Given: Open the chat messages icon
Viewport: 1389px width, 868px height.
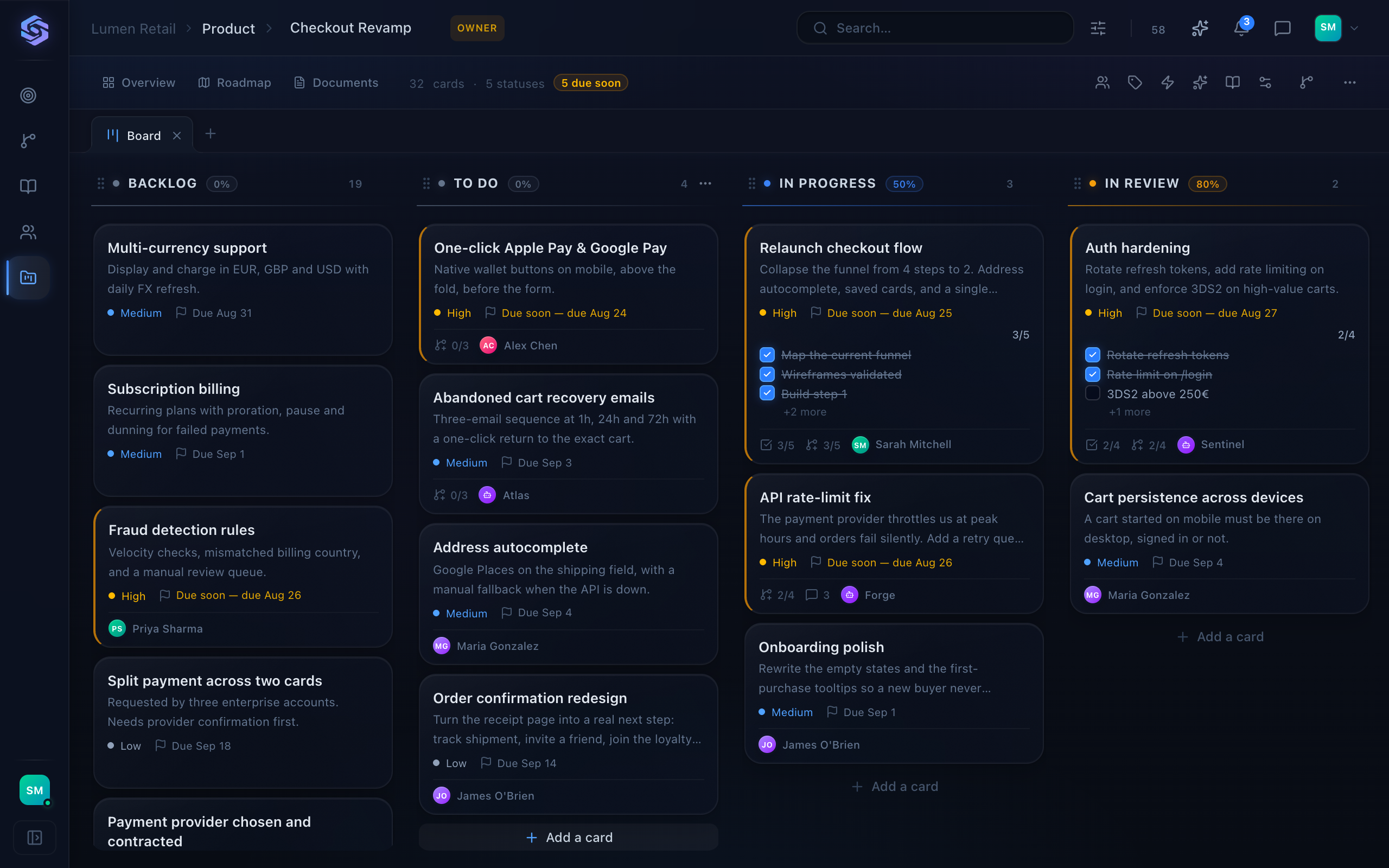Looking at the screenshot, I should click(1282, 28).
